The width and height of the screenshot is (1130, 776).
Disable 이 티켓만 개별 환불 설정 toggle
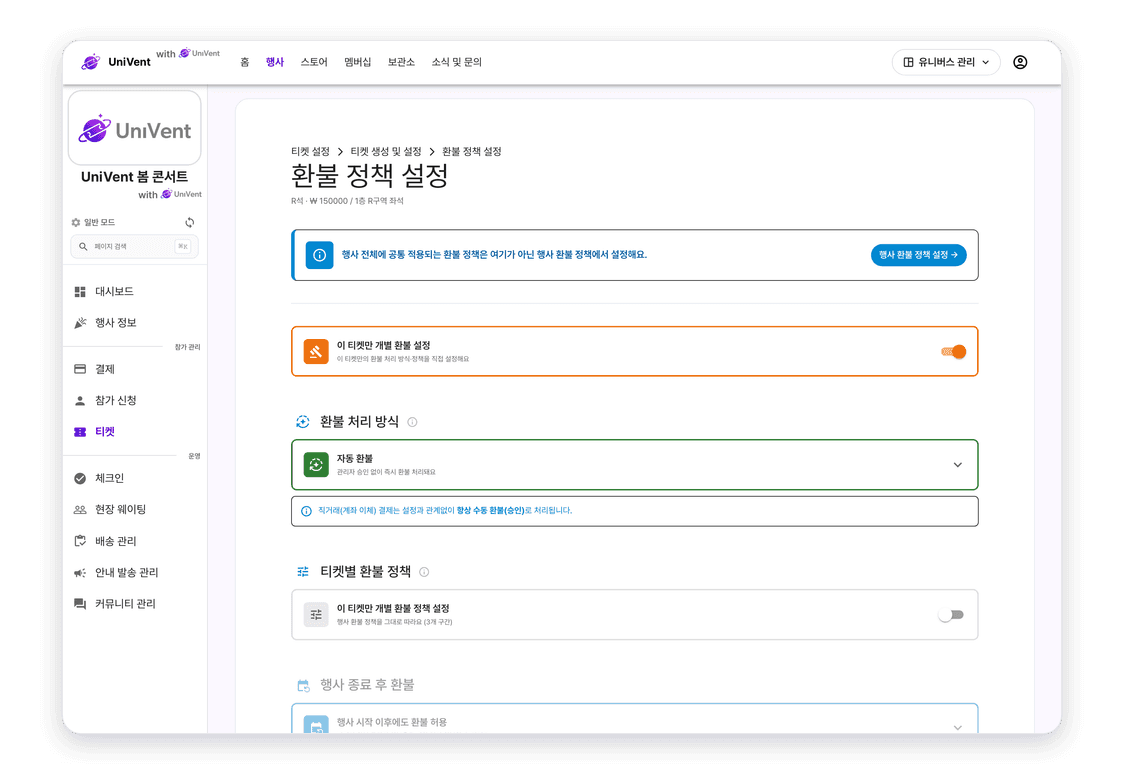(x=953, y=352)
